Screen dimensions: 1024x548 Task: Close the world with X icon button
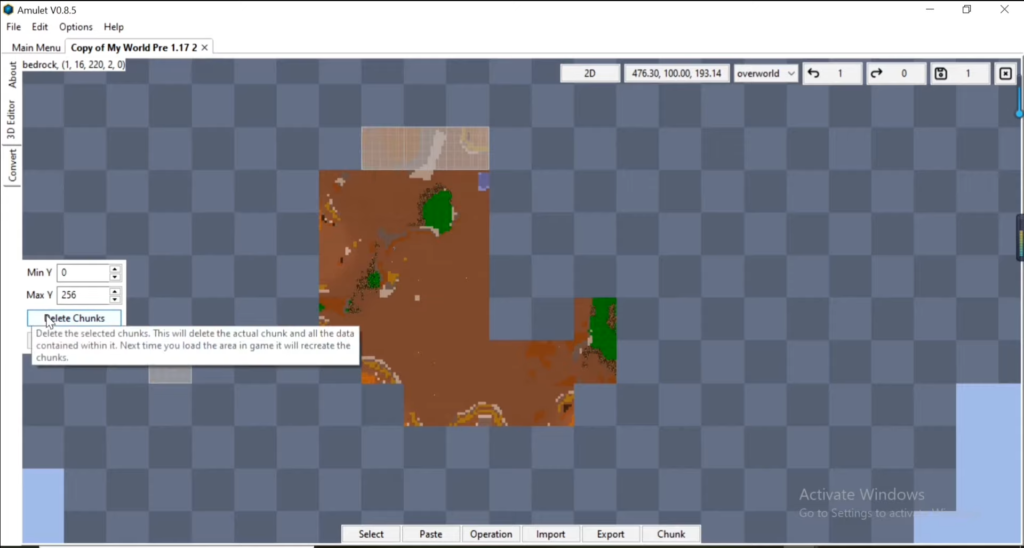[1005, 74]
